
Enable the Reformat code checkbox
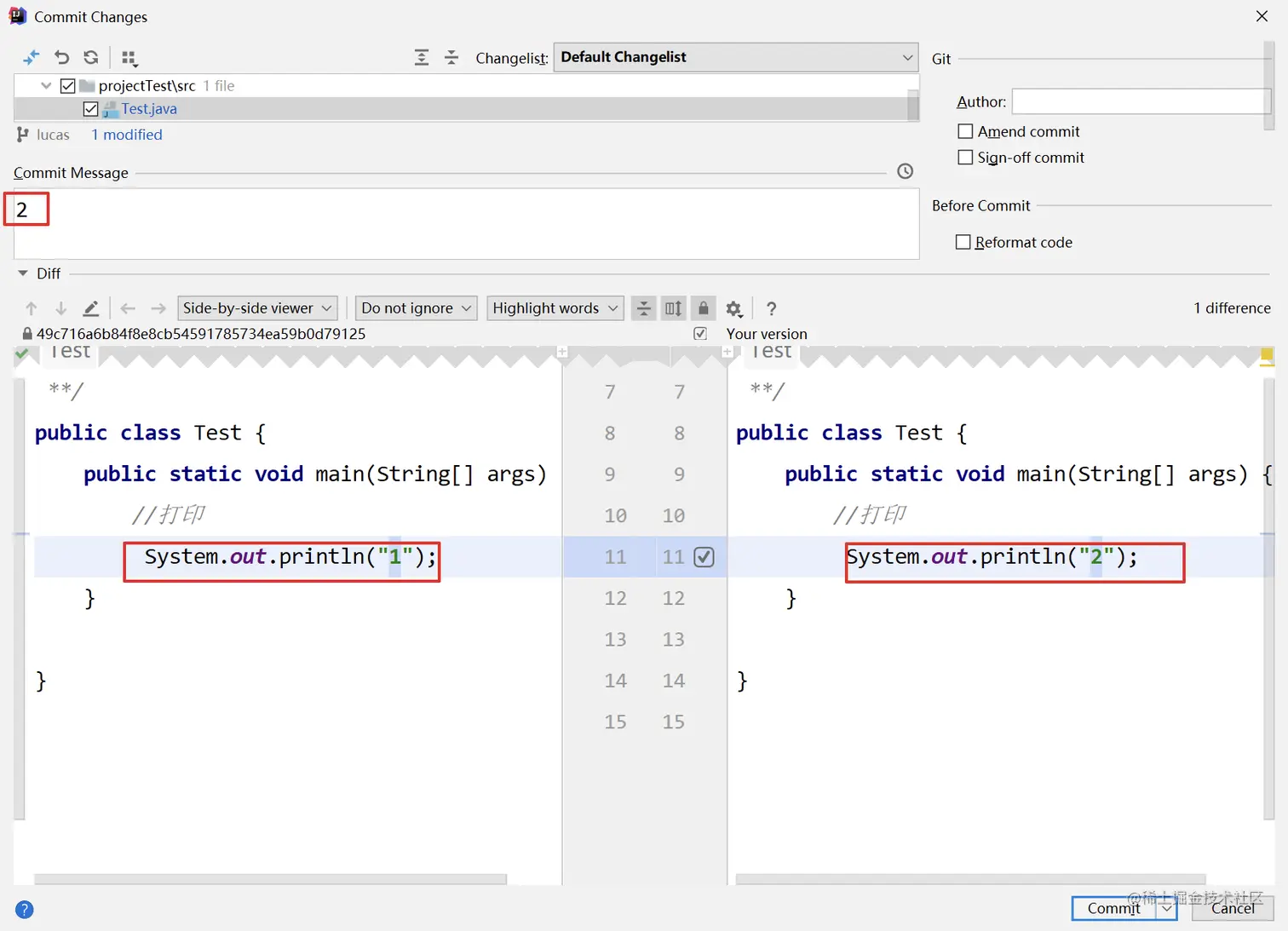point(963,242)
